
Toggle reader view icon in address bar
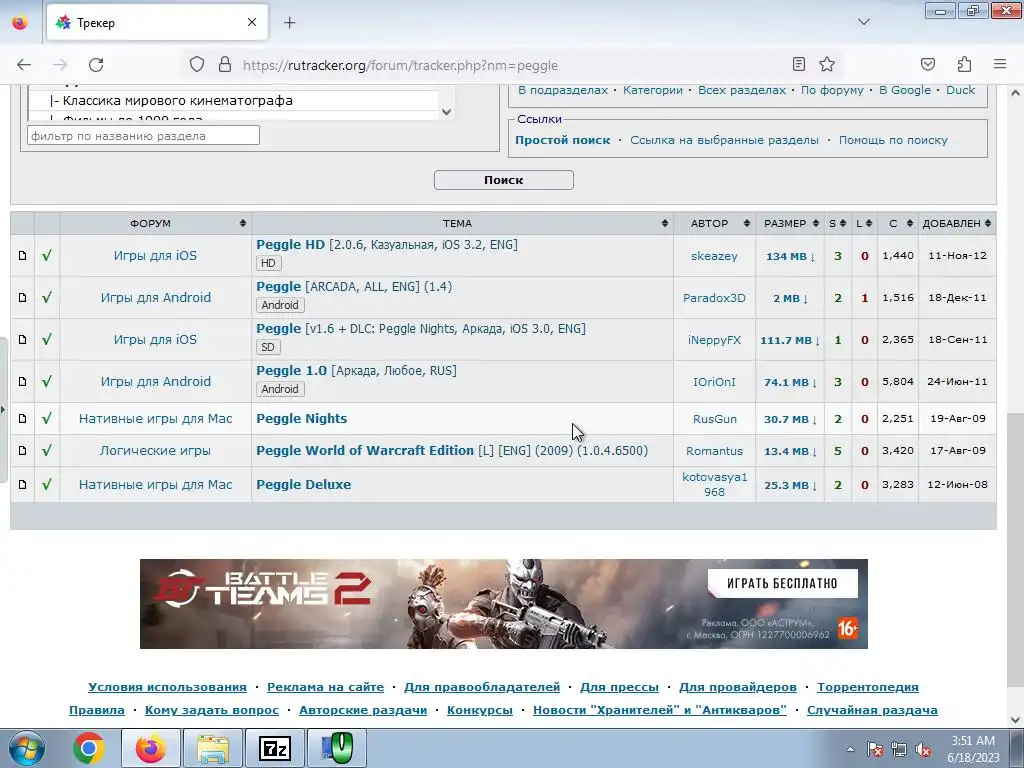point(799,64)
